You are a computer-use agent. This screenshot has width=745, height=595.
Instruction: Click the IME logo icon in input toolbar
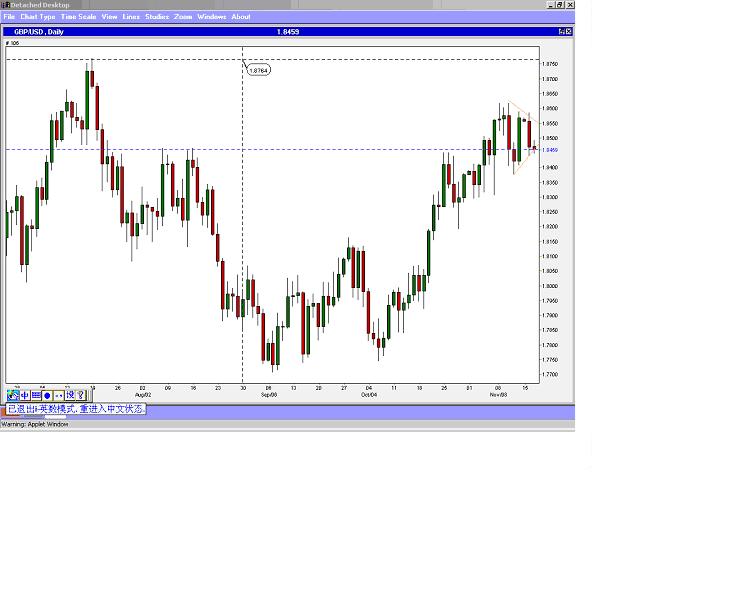pos(13,395)
